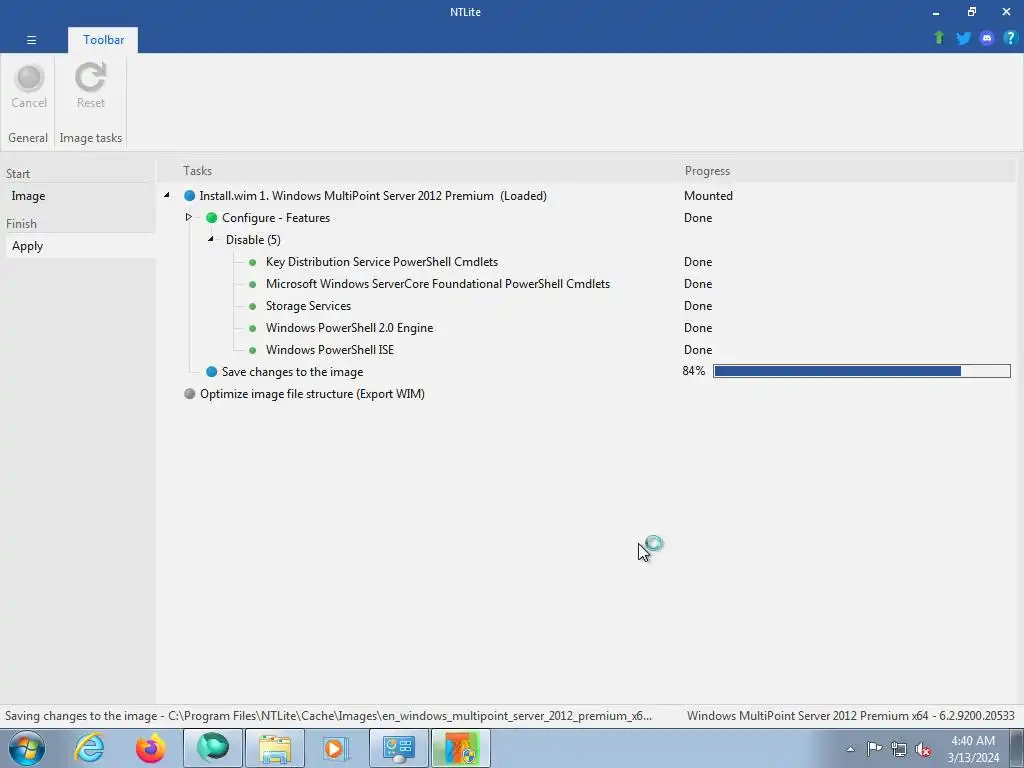Click green dot beside PowerShell 2.0 Engine
The image size is (1024, 768).
tap(253, 328)
